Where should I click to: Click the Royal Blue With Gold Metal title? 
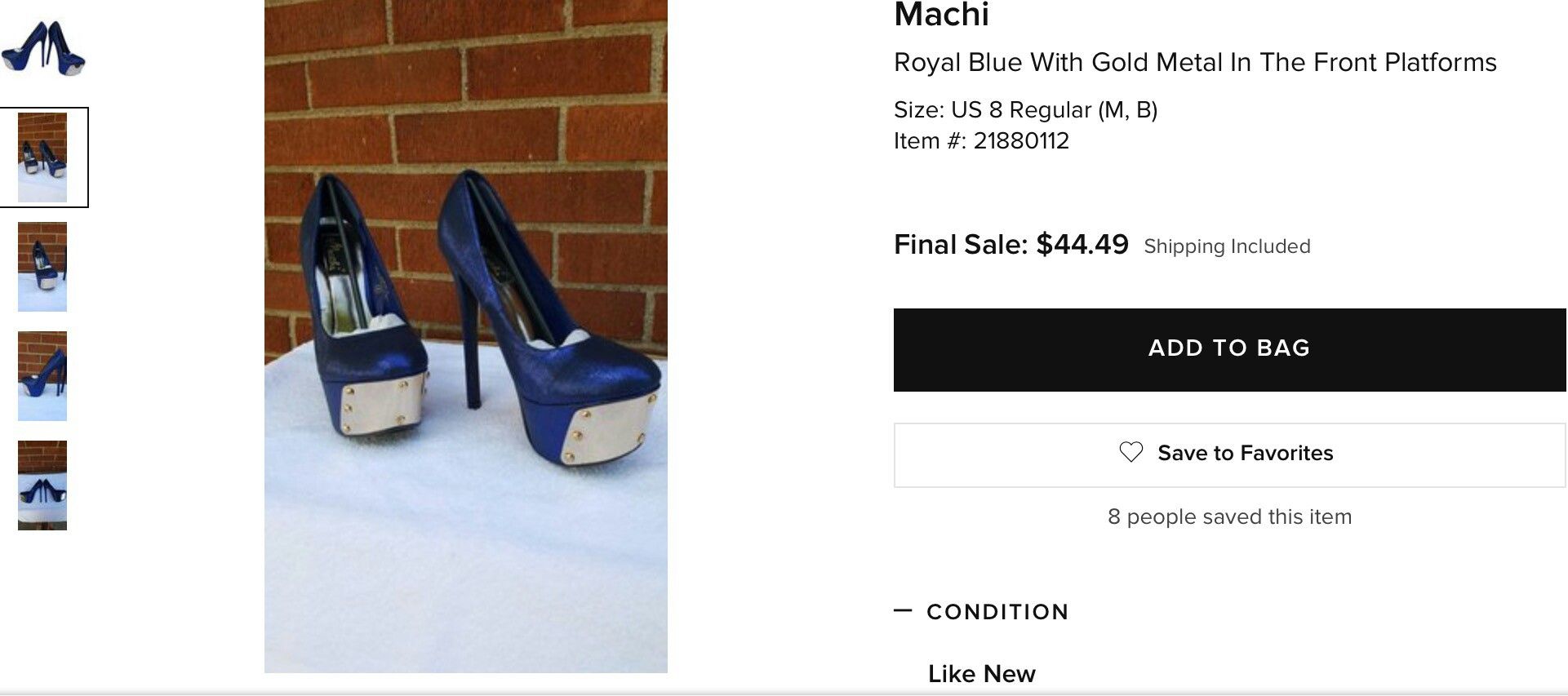tap(1194, 63)
